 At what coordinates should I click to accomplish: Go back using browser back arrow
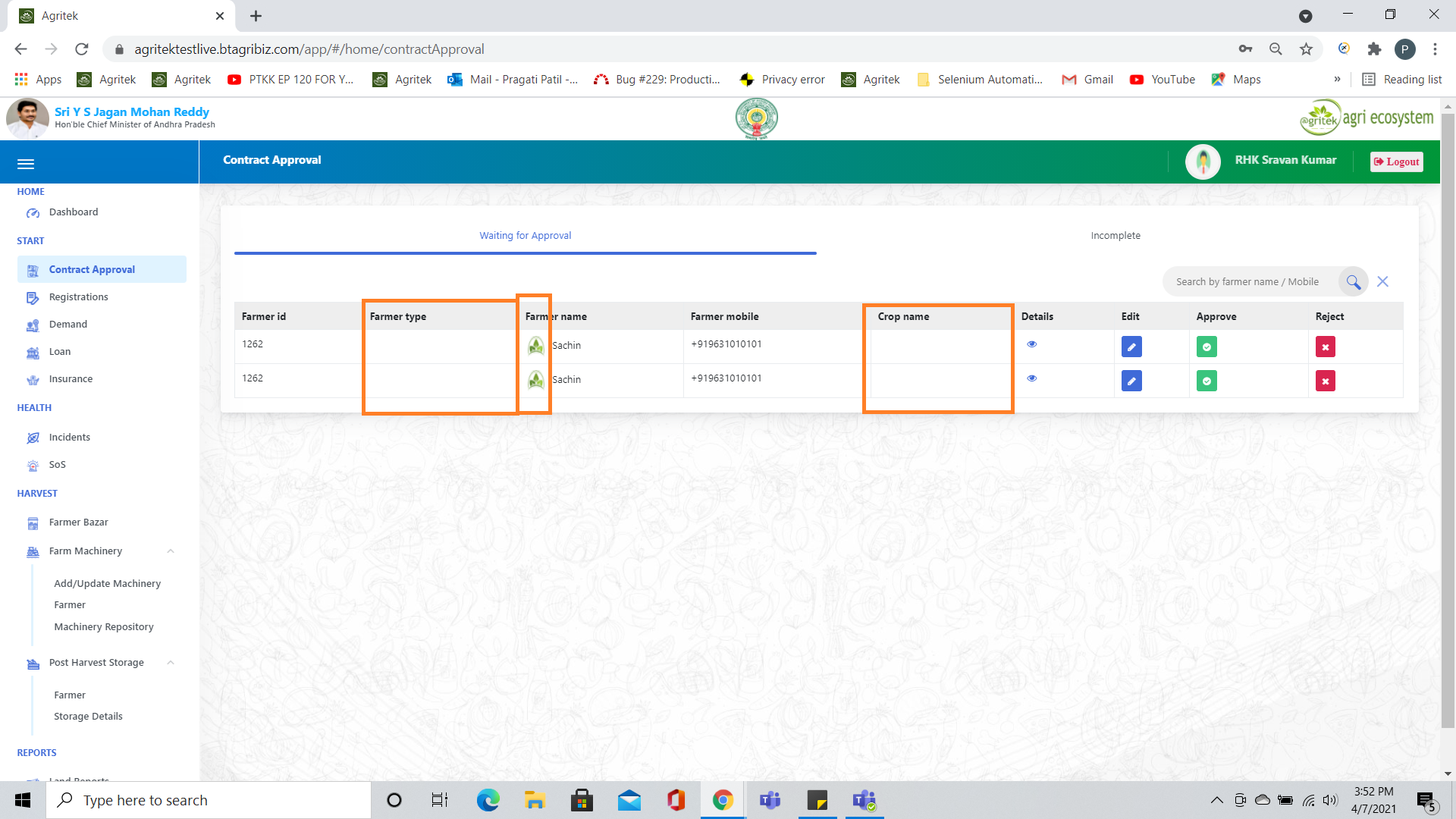coord(20,49)
